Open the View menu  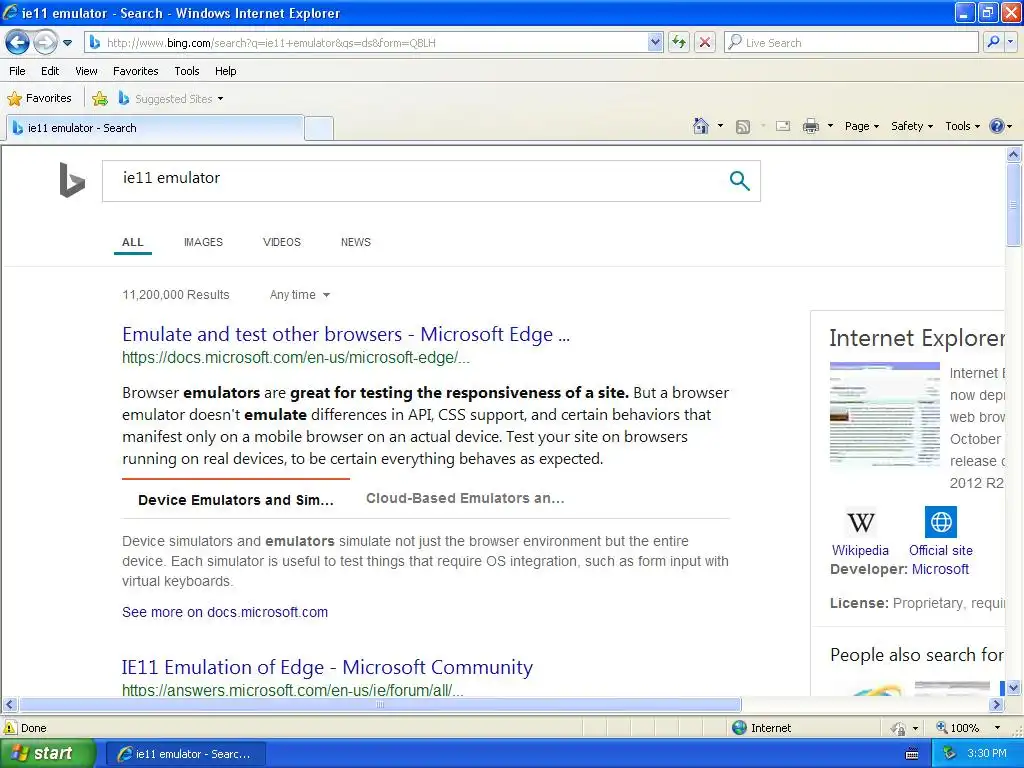(x=86, y=71)
